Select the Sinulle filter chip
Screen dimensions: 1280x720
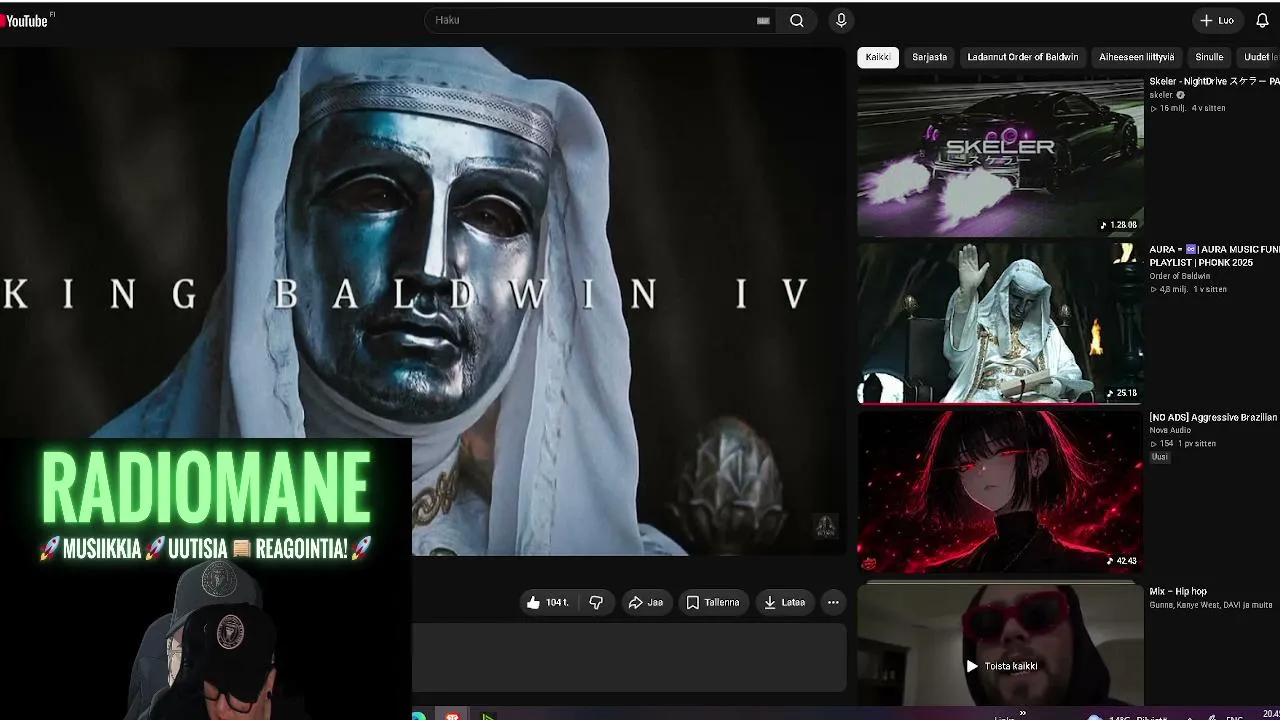coord(1209,57)
